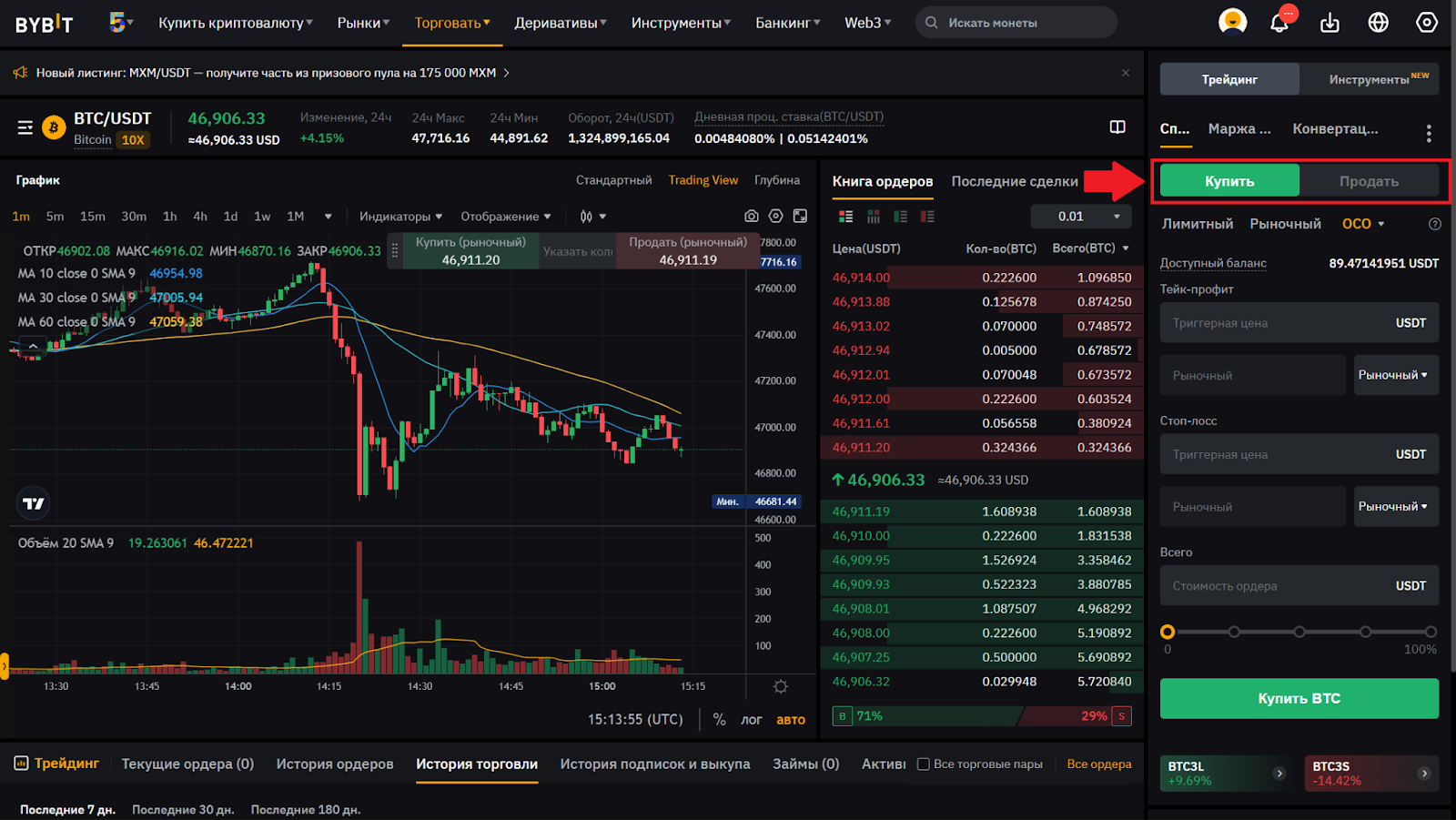Expand more timeframes dropdown arrow

click(x=329, y=217)
